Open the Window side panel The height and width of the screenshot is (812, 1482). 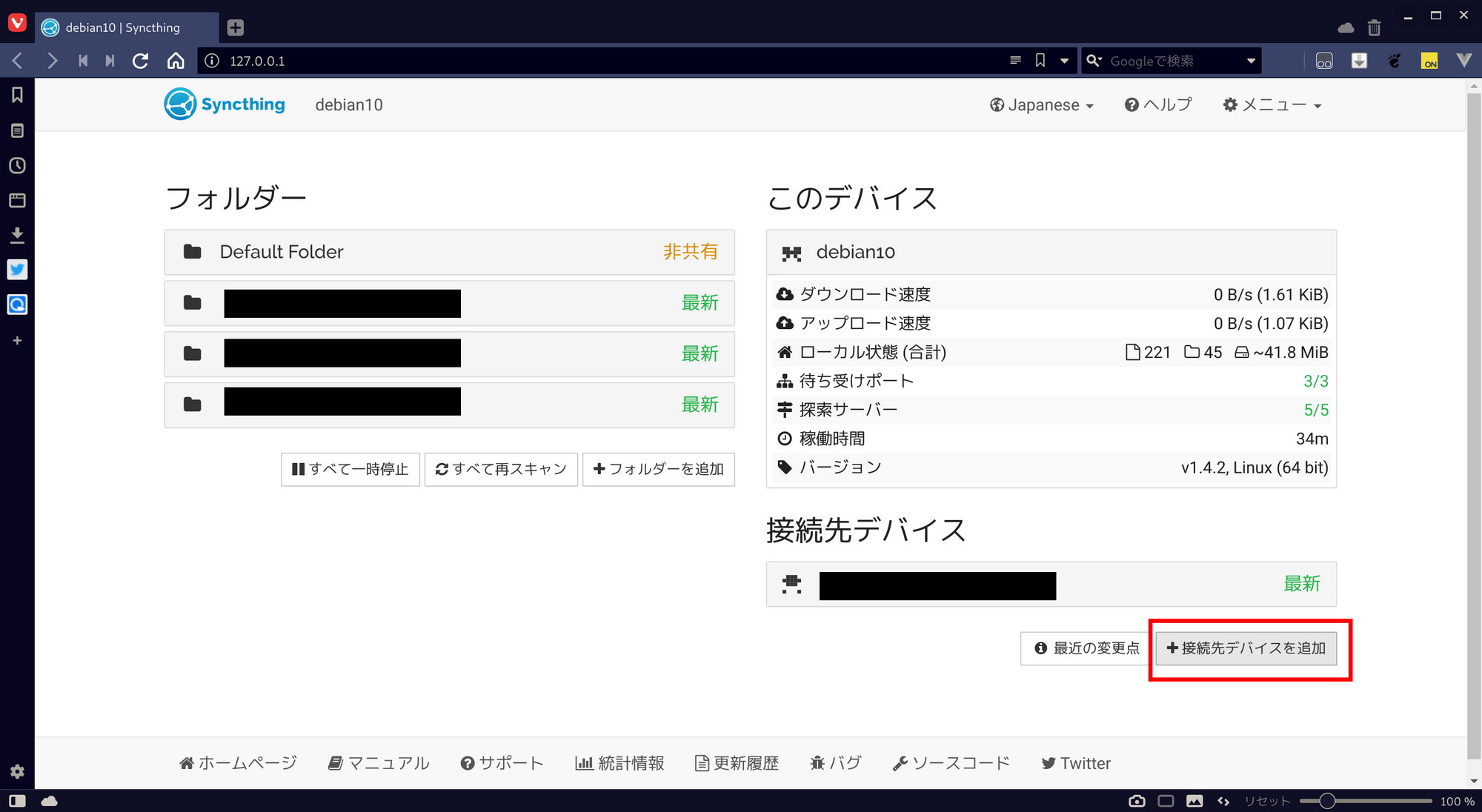(x=17, y=200)
